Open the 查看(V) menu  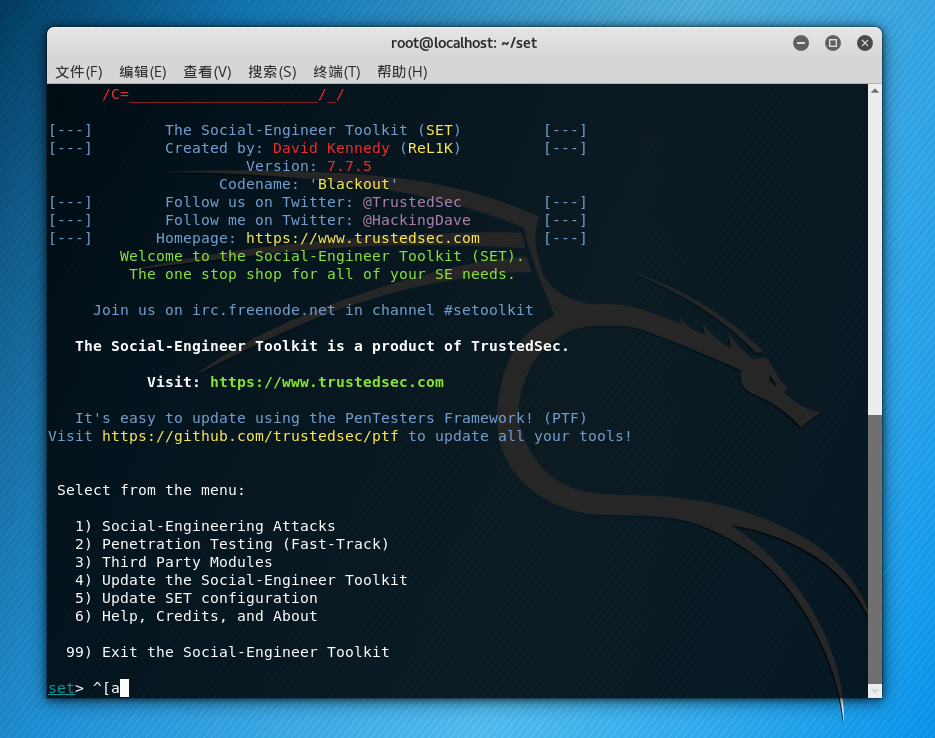[x=207, y=72]
